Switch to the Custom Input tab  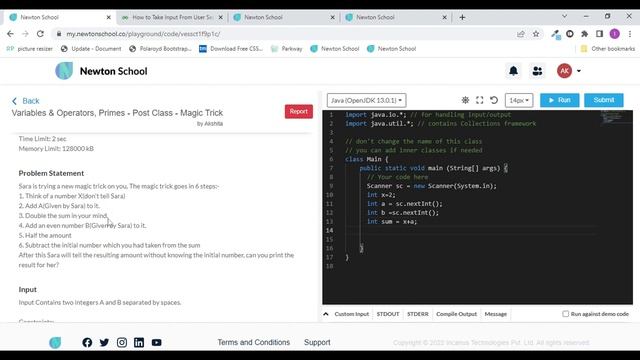tap(351, 314)
